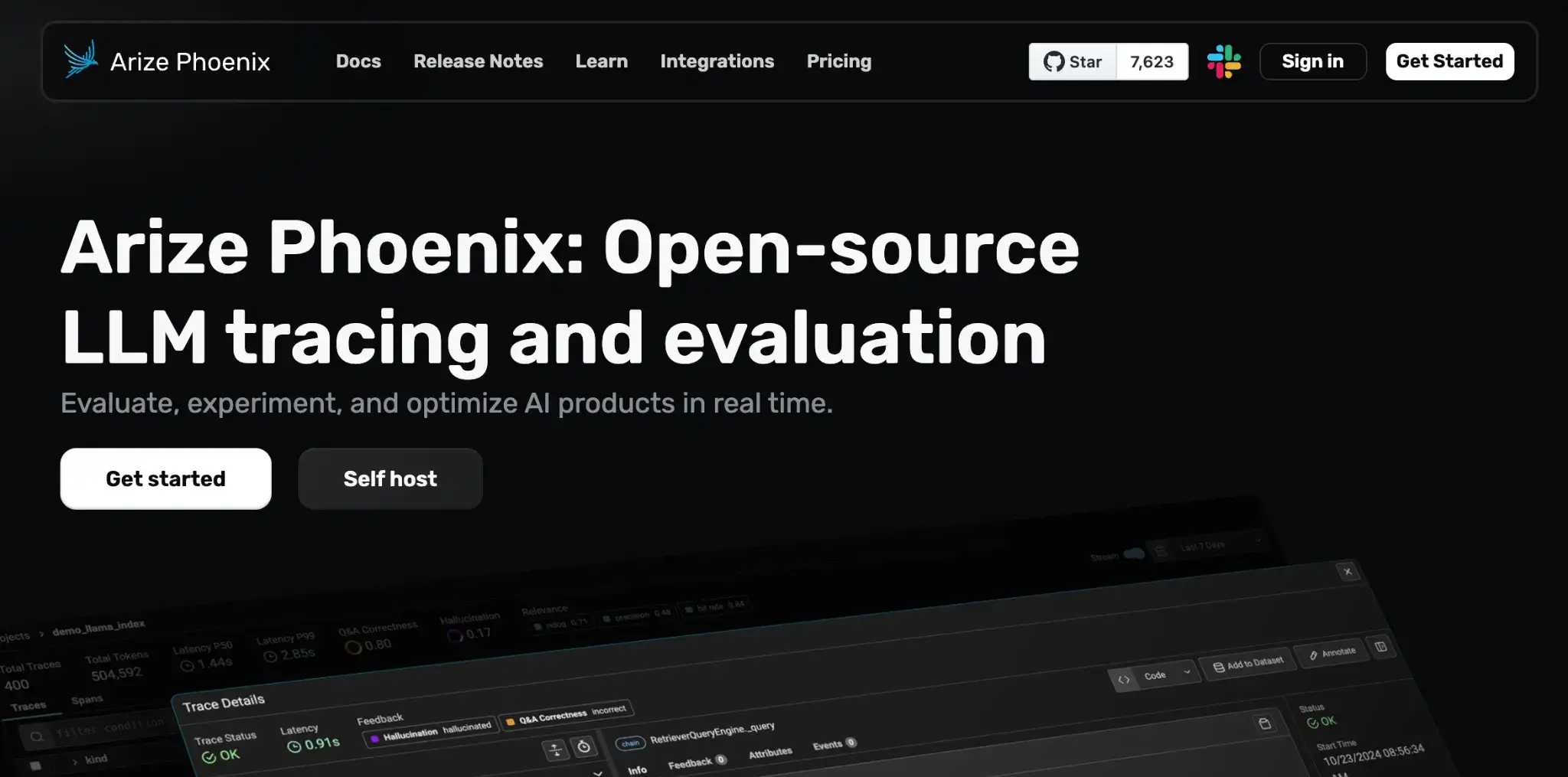Click the GitHub octocat Star icon

click(1054, 62)
